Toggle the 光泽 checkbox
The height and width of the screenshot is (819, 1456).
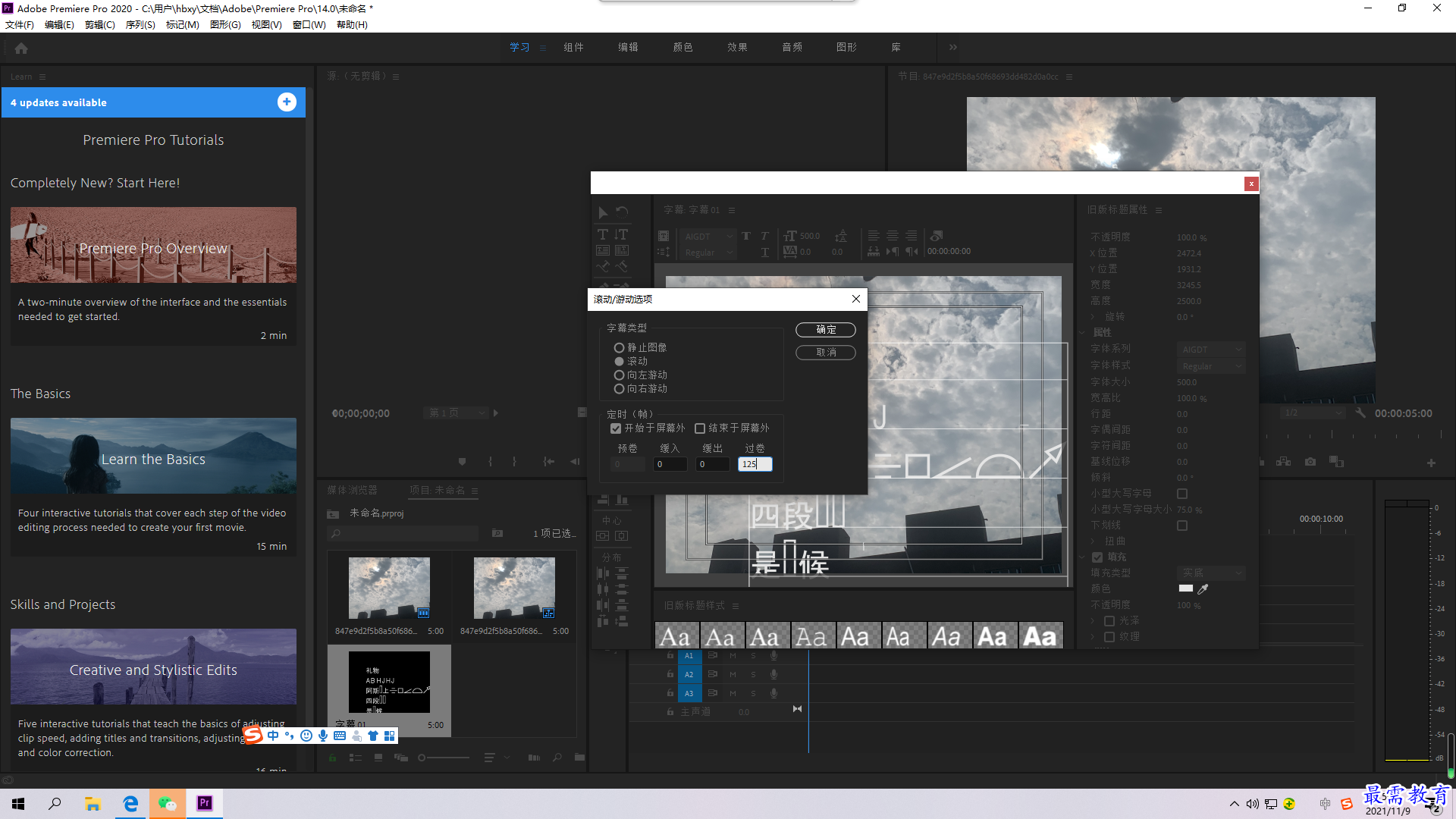point(1109,620)
